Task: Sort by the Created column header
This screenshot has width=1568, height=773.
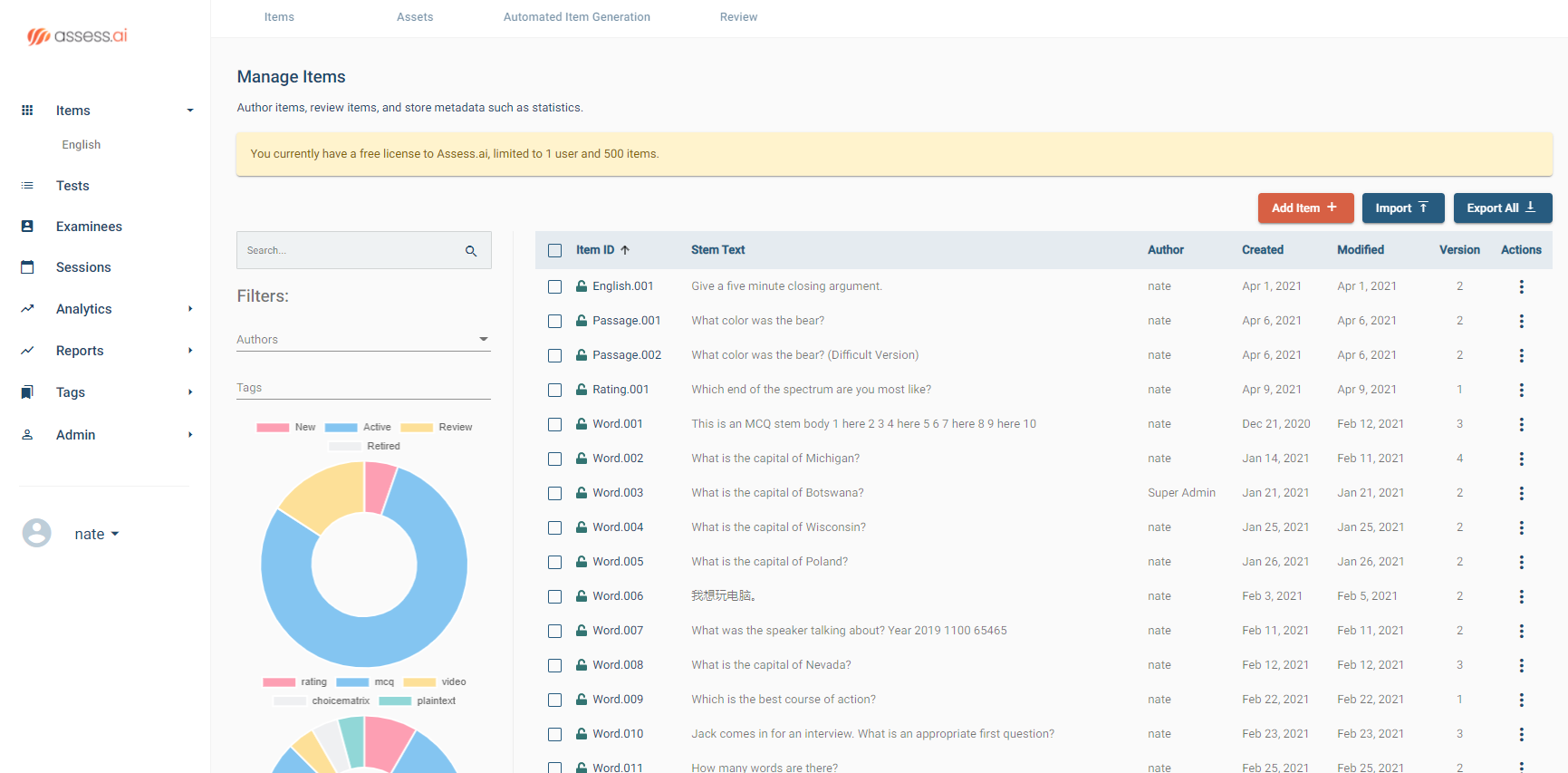Action: click(x=1263, y=250)
